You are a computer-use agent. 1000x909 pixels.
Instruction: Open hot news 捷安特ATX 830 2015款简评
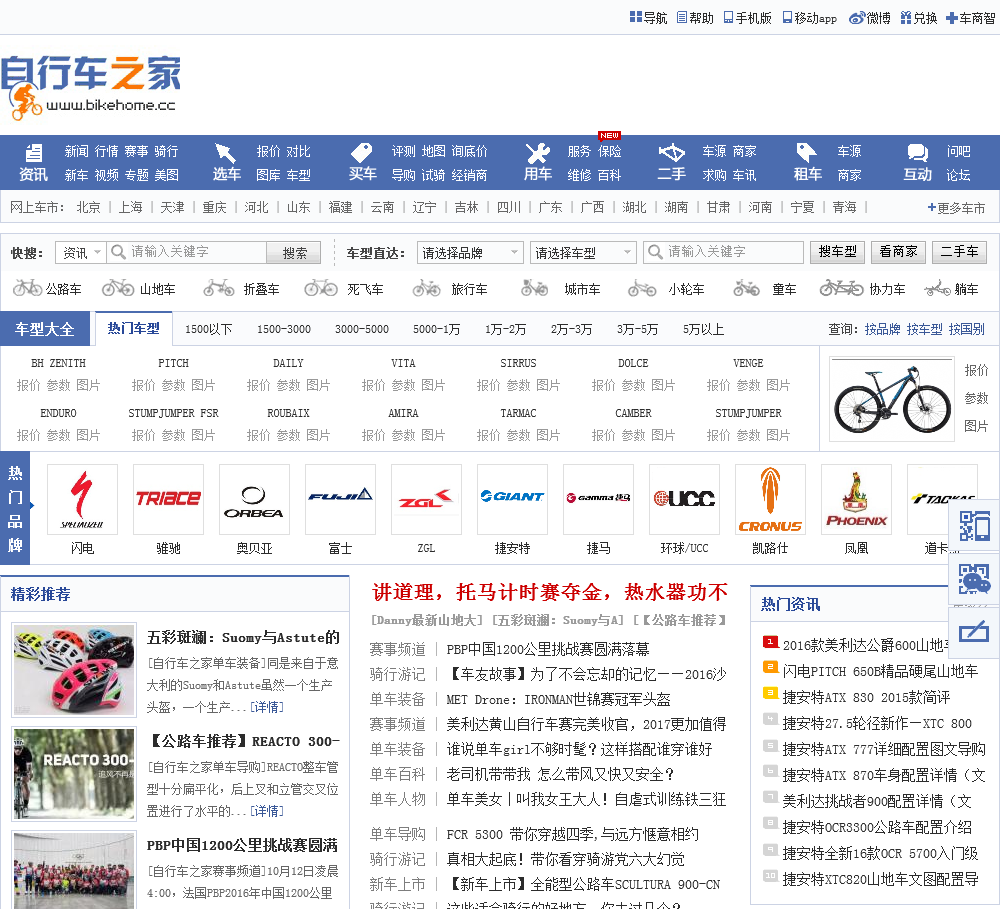click(866, 697)
